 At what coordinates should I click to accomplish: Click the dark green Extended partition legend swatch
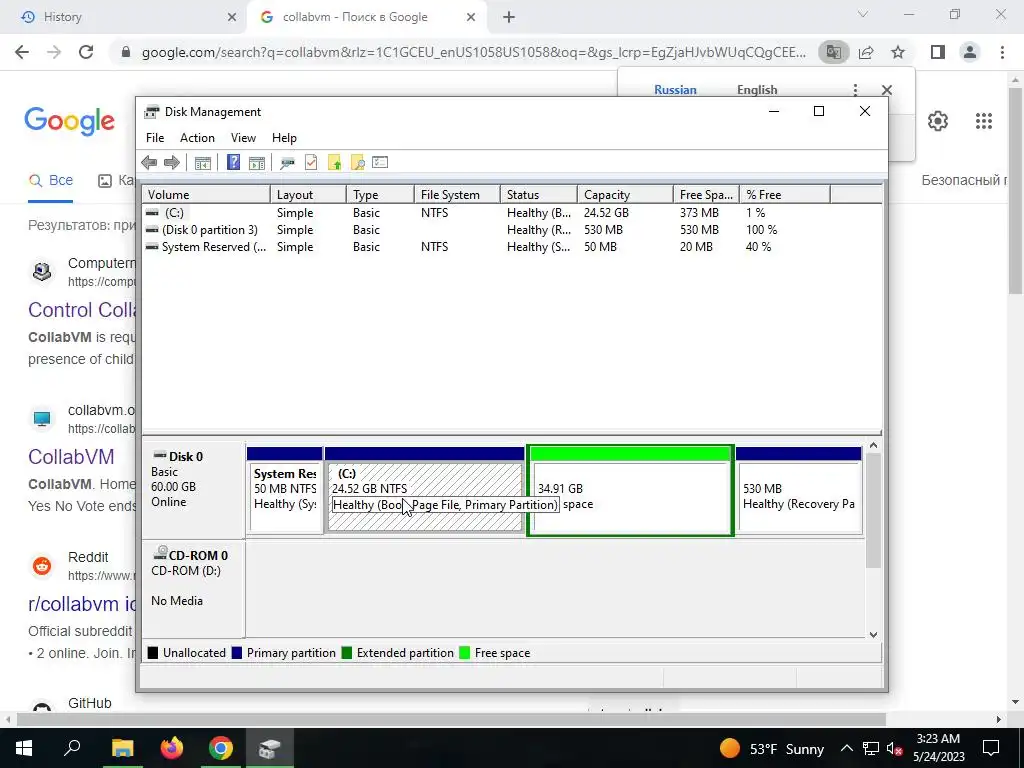(347, 652)
